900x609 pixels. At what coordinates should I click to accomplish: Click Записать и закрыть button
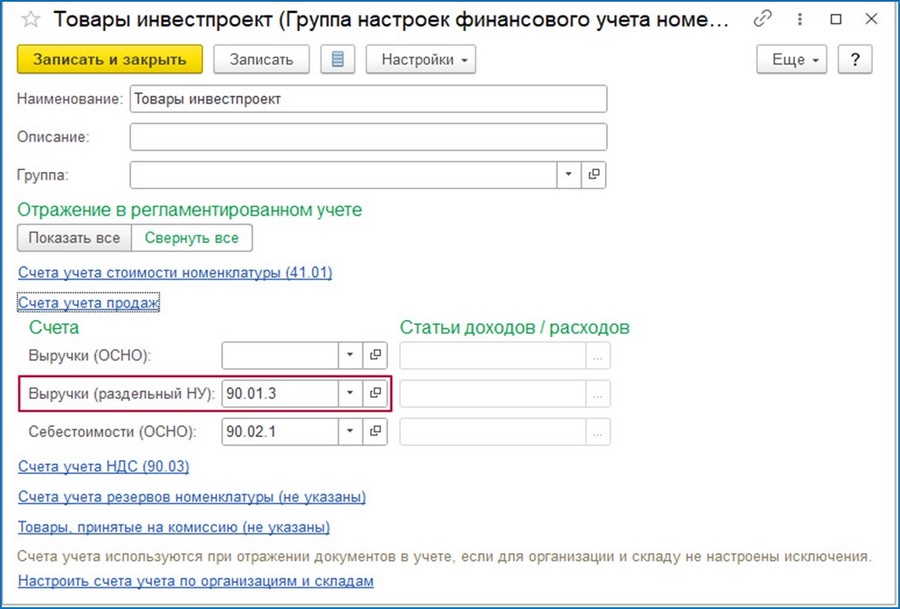[x=110, y=59]
